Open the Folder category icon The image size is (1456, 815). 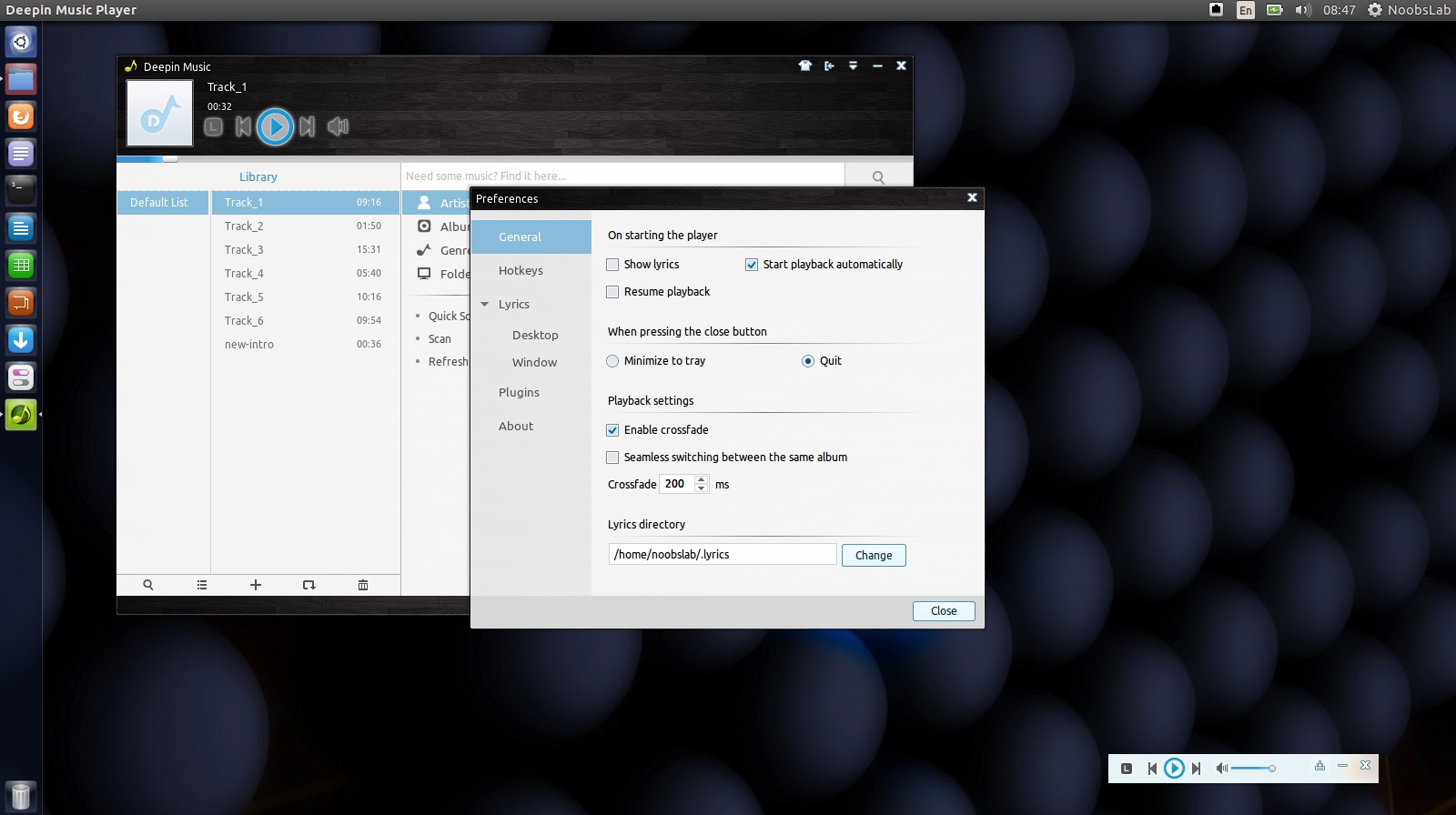pos(424,274)
